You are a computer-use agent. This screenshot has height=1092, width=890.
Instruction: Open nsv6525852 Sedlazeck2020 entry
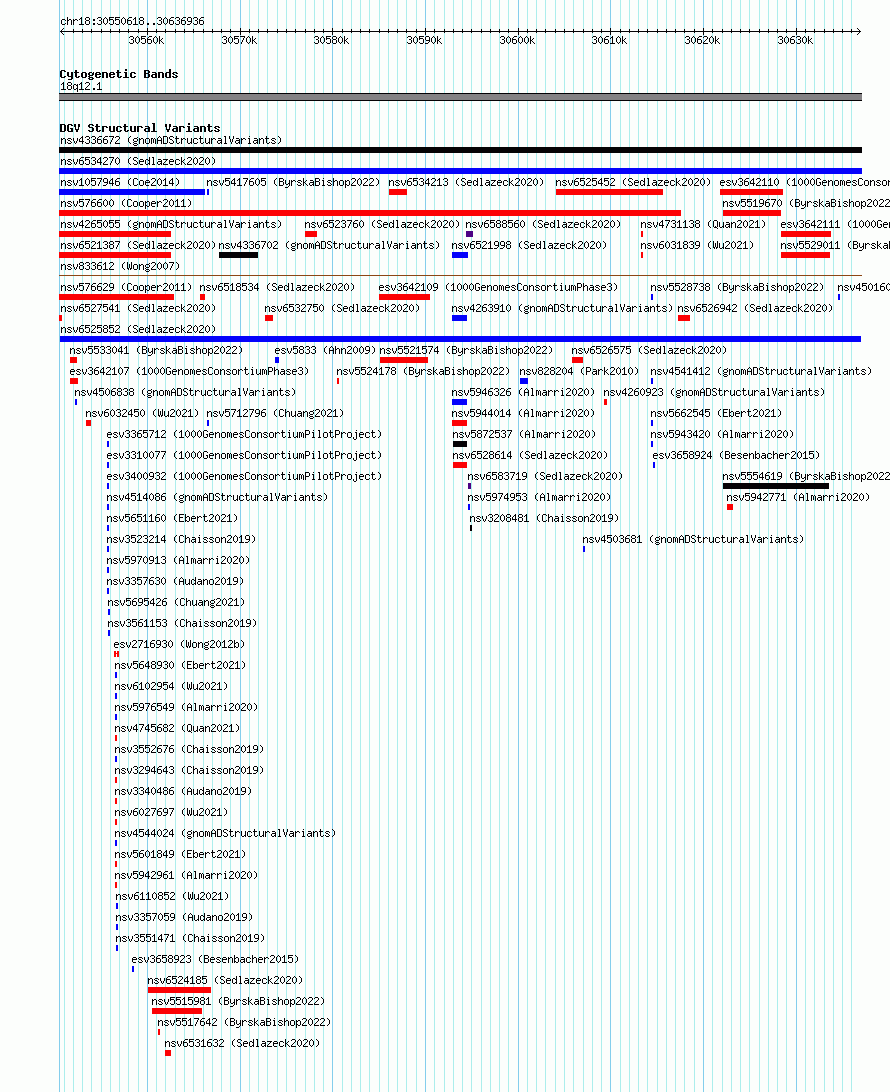[x=138, y=328]
